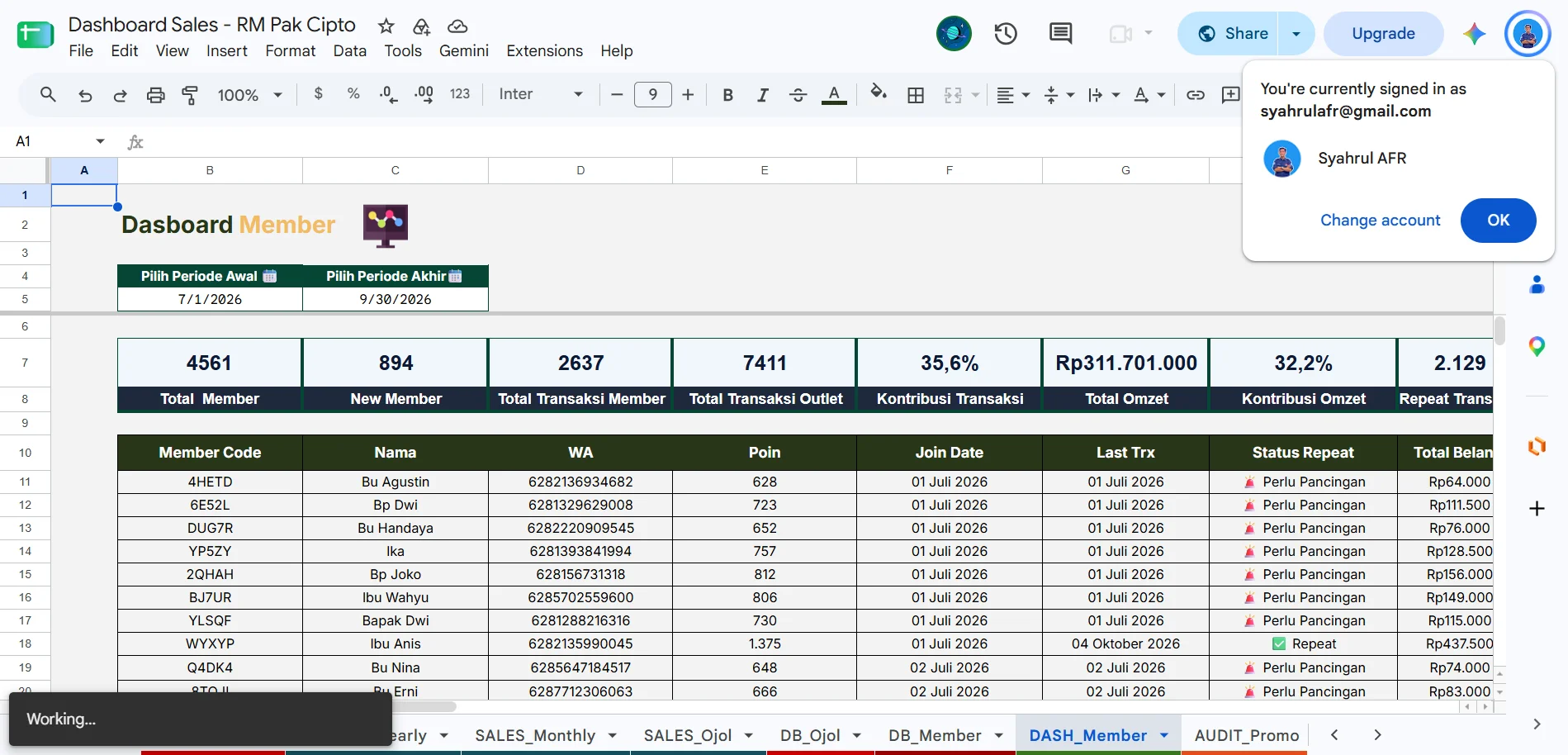Increase the font size with plus

[688, 94]
